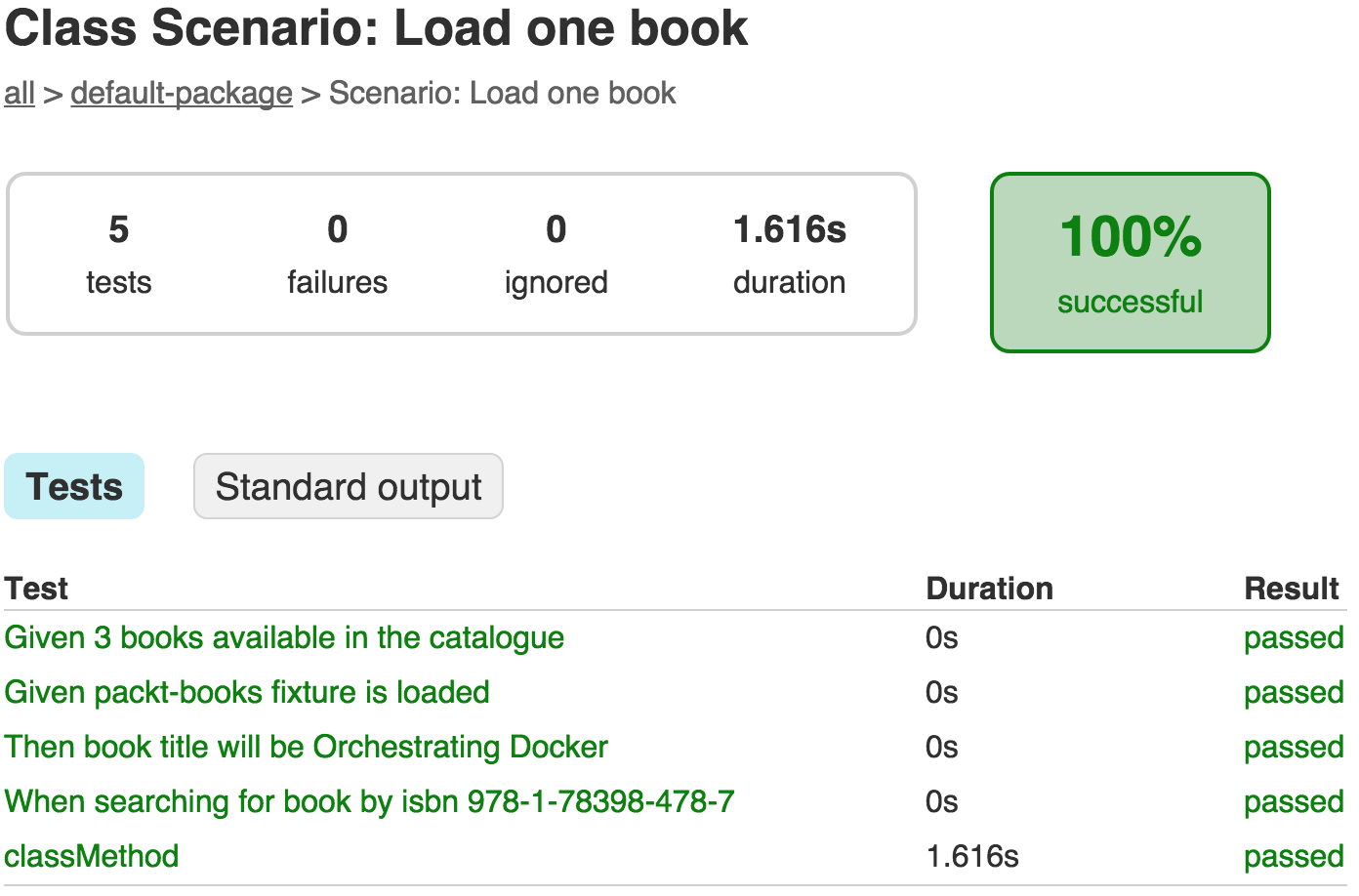Select the classMethod test row

click(676, 856)
